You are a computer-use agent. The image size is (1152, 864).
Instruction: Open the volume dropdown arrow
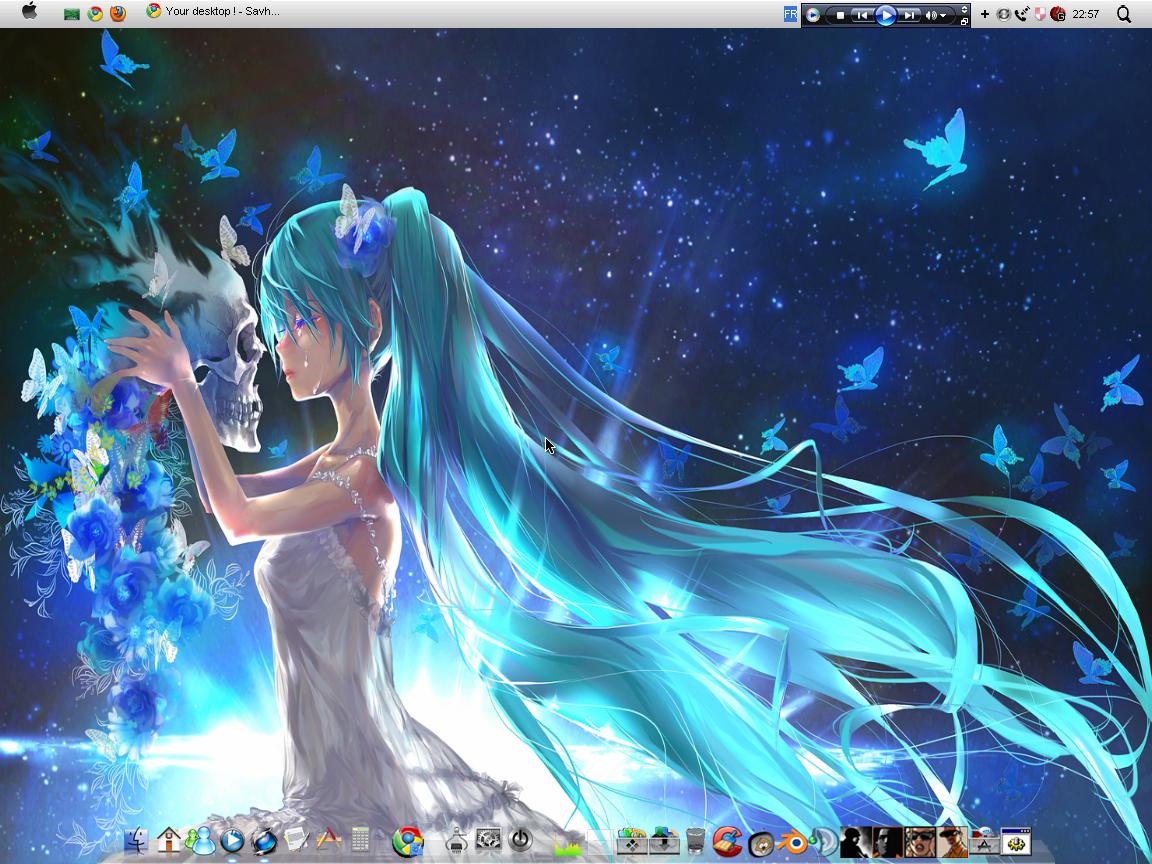pos(943,15)
